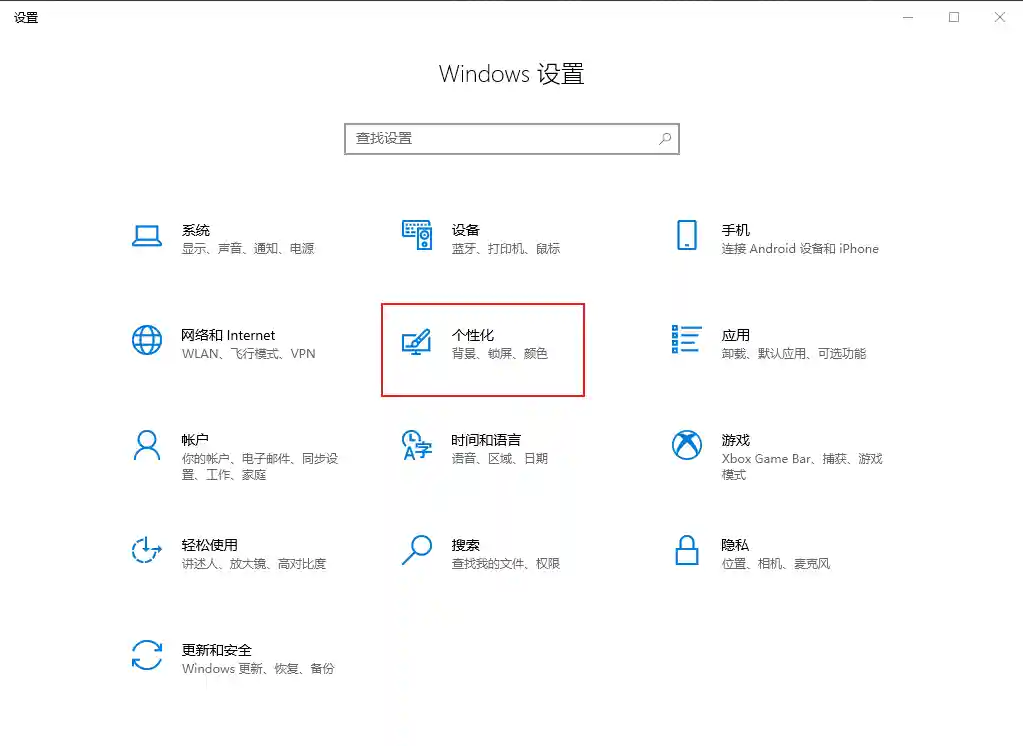Click the Windows 设置 page heading

(511, 74)
